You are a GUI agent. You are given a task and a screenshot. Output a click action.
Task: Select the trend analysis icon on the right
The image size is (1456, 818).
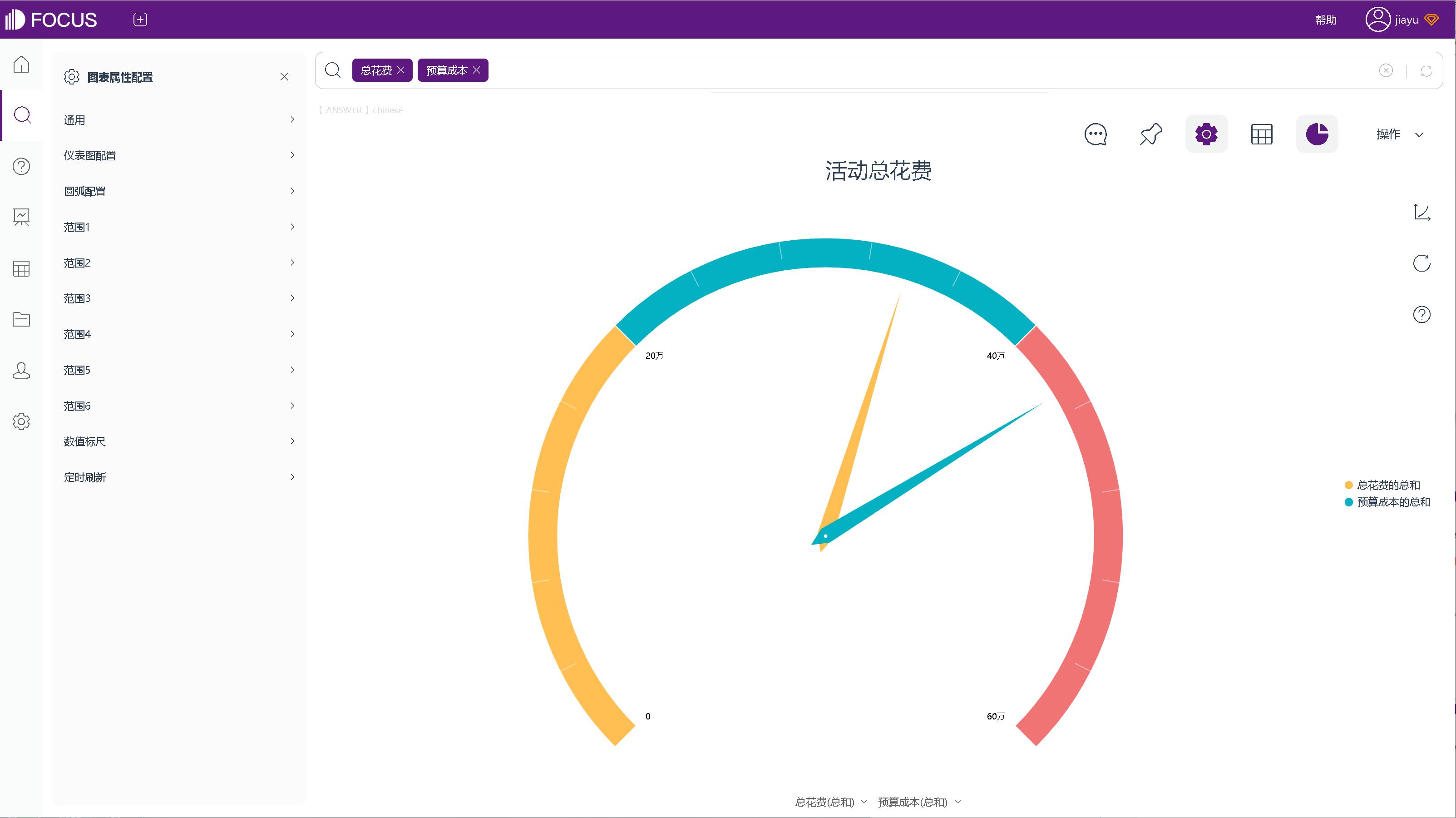click(1422, 212)
